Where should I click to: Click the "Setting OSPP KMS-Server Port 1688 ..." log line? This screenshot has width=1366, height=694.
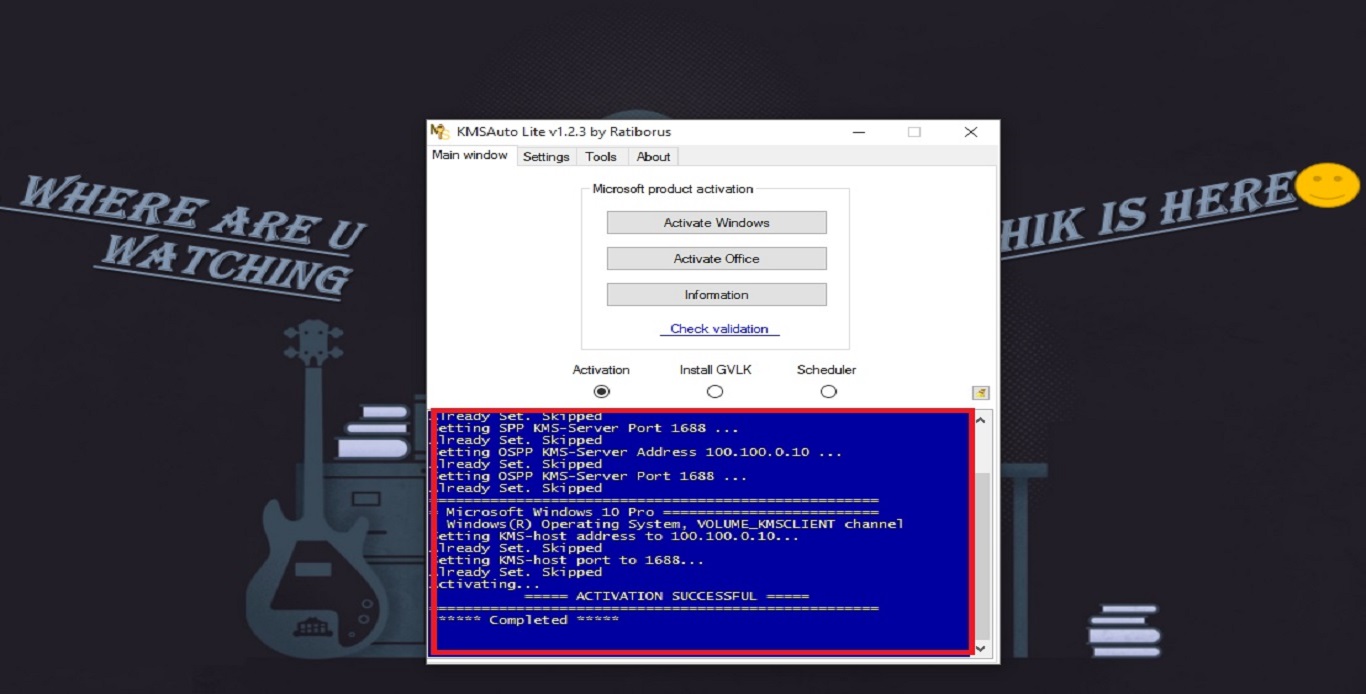pos(591,476)
